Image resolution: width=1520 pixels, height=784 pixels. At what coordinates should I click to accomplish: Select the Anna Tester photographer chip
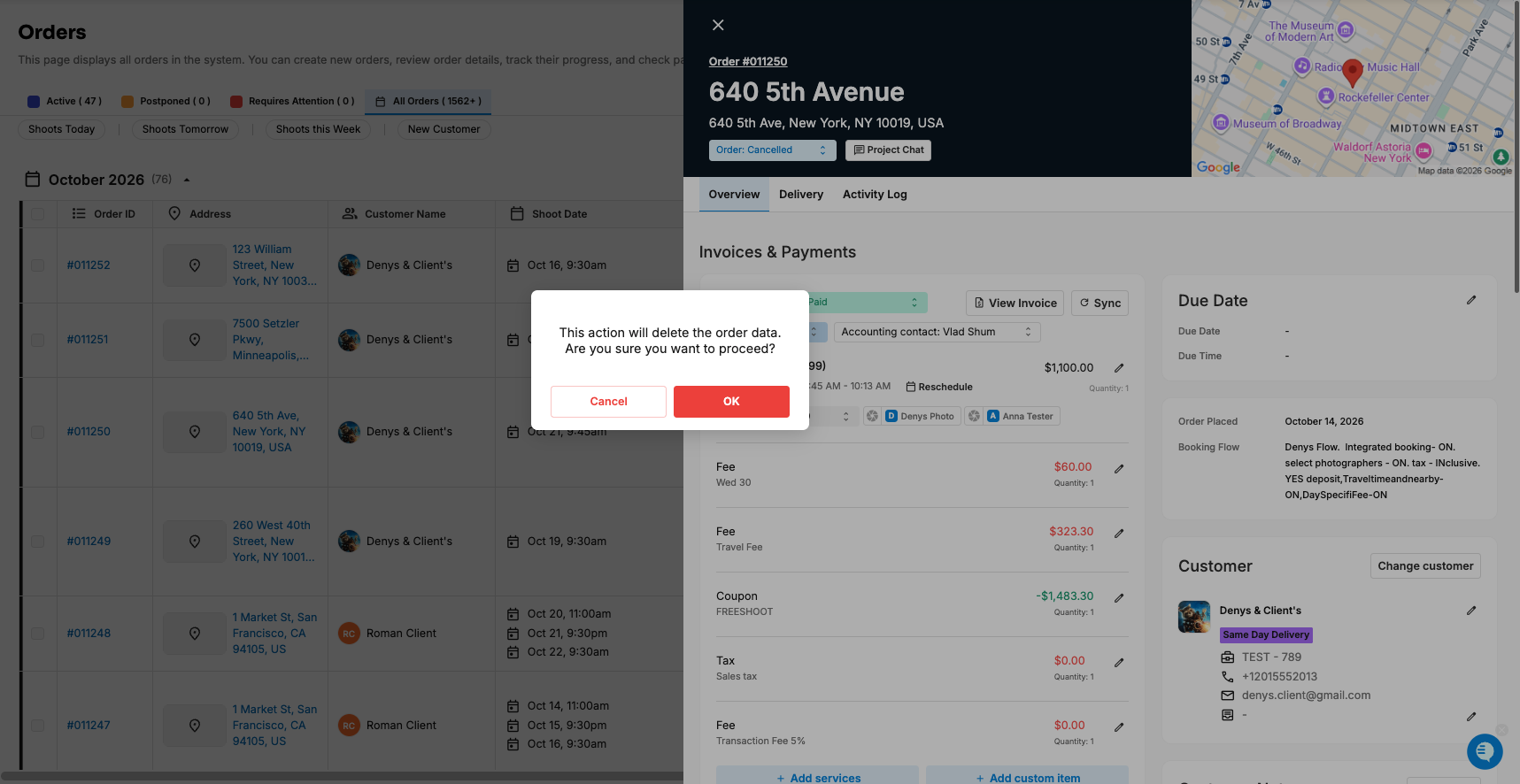click(x=1021, y=416)
